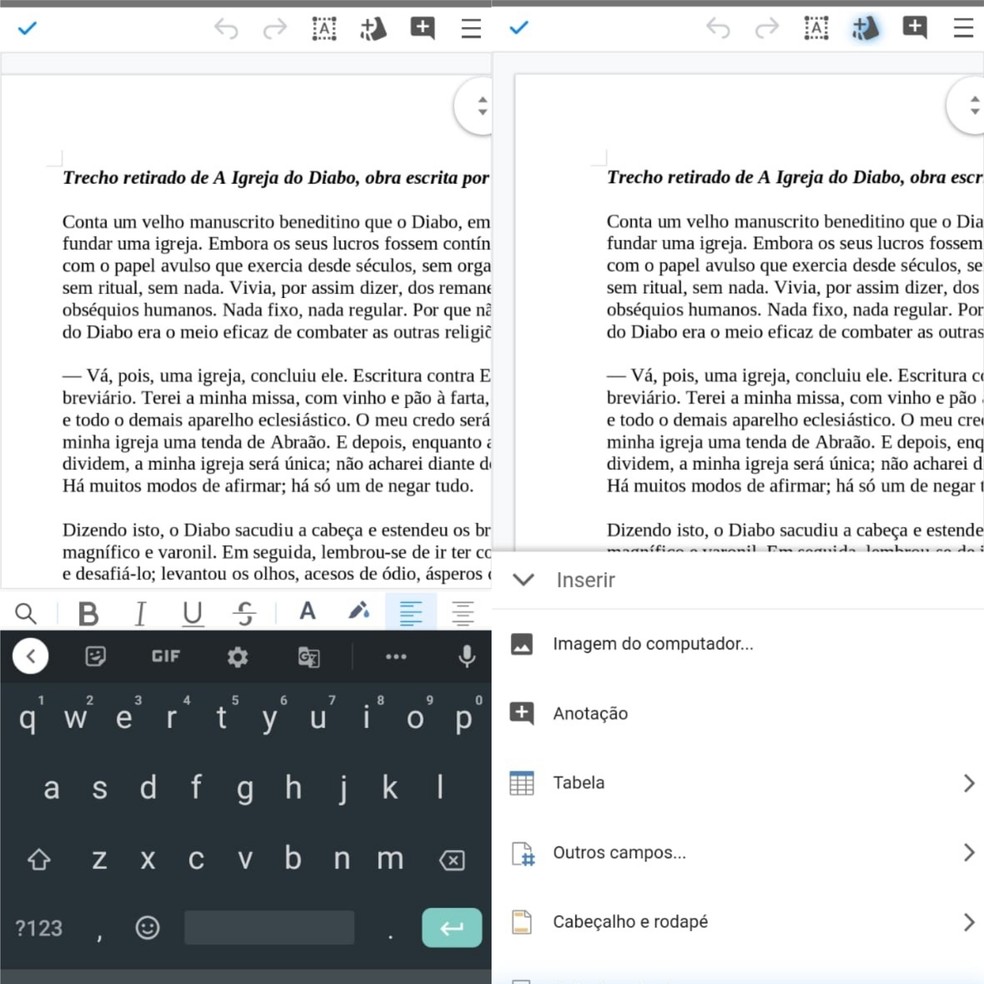The width and height of the screenshot is (984, 984).
Task: Tap the shift key on keyboard
Action: point(39,859)
